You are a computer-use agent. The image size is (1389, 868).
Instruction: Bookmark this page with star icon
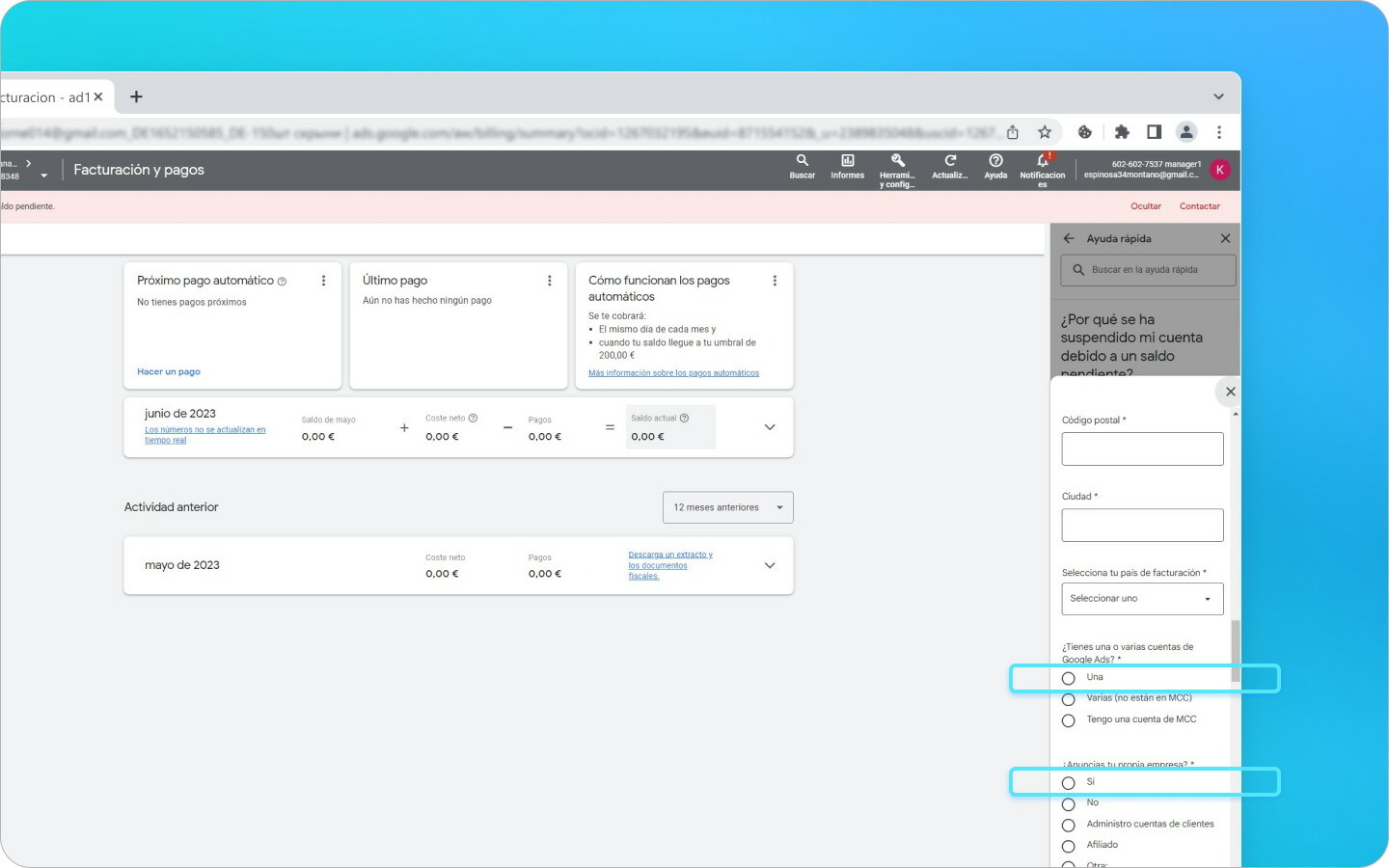(1044, 132)
